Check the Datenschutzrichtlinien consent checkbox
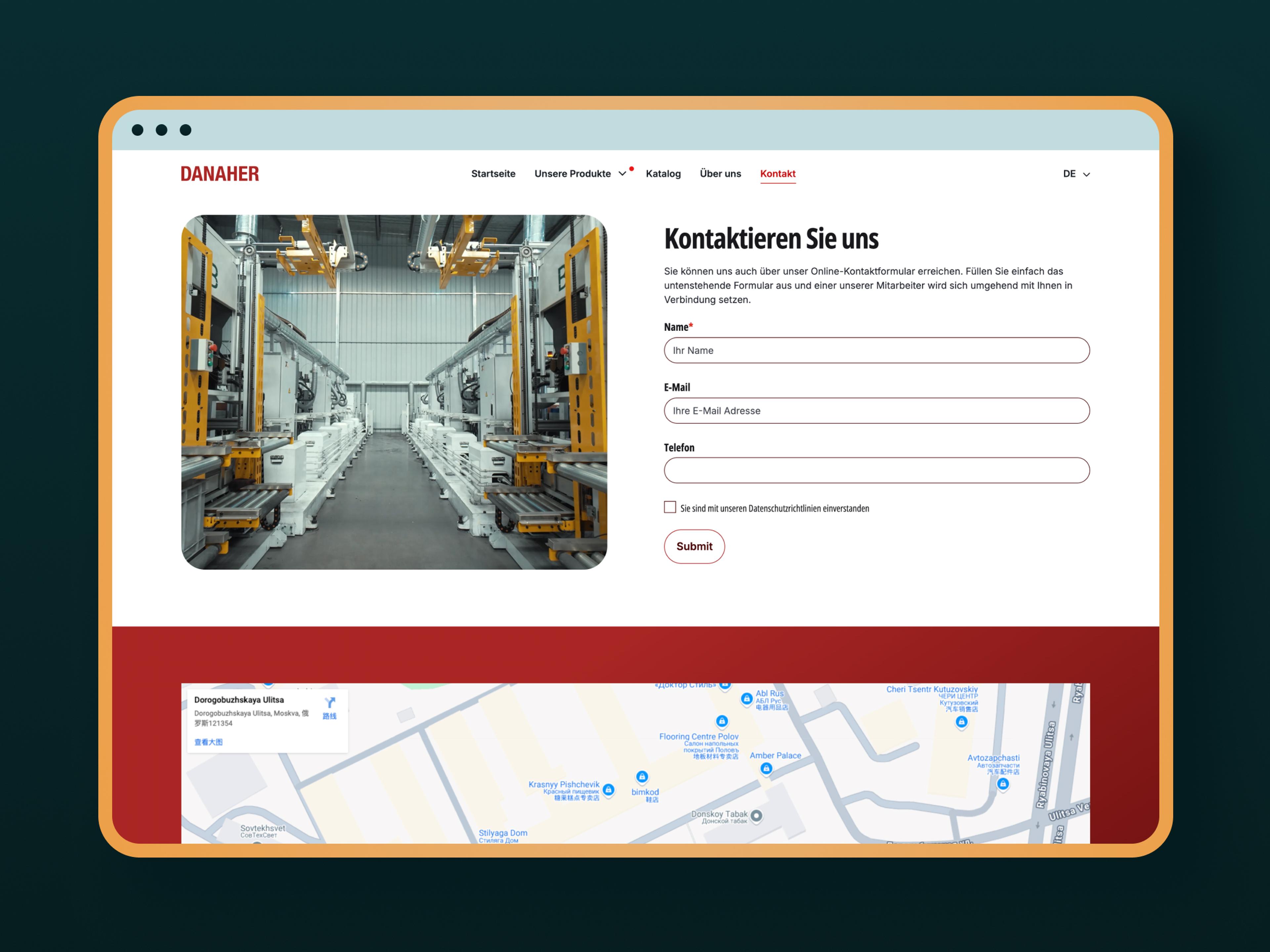 point(669,507)
